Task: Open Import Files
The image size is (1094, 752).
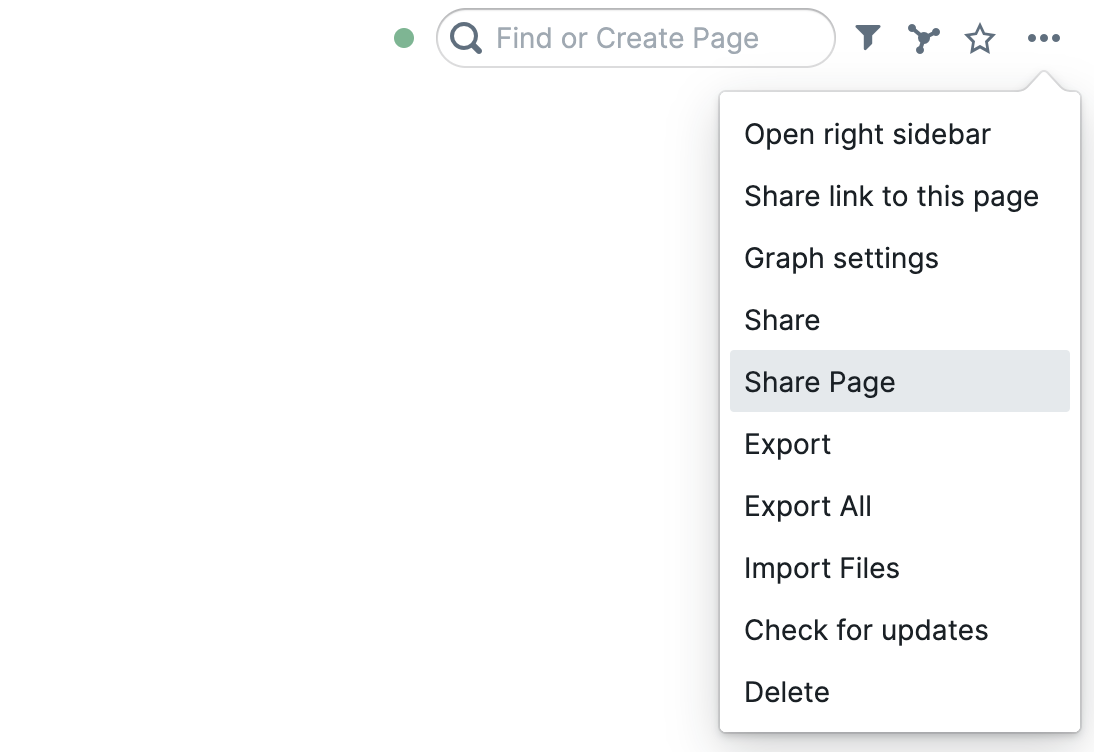Action: point(822,569)
